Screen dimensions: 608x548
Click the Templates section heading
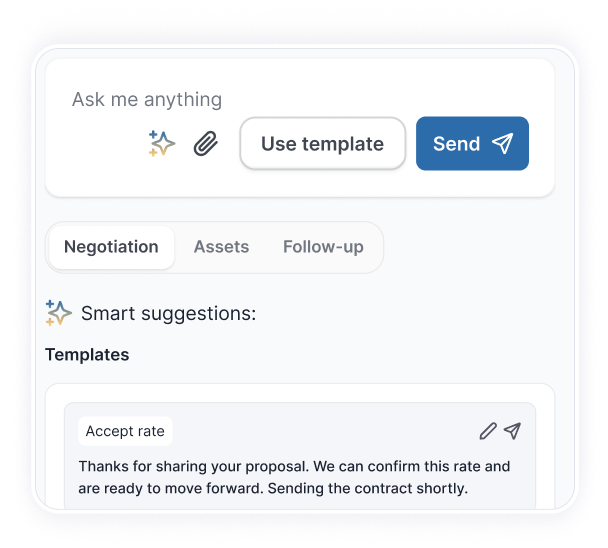(87, 355)
